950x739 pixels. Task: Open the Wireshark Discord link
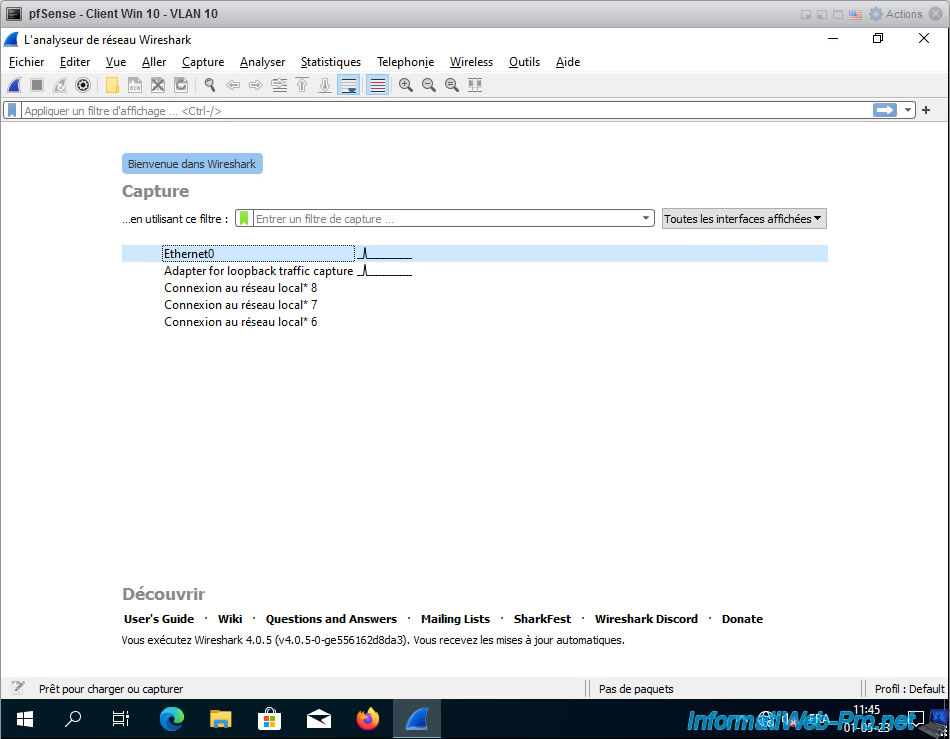pyautogui.click(x=646, y=619)
